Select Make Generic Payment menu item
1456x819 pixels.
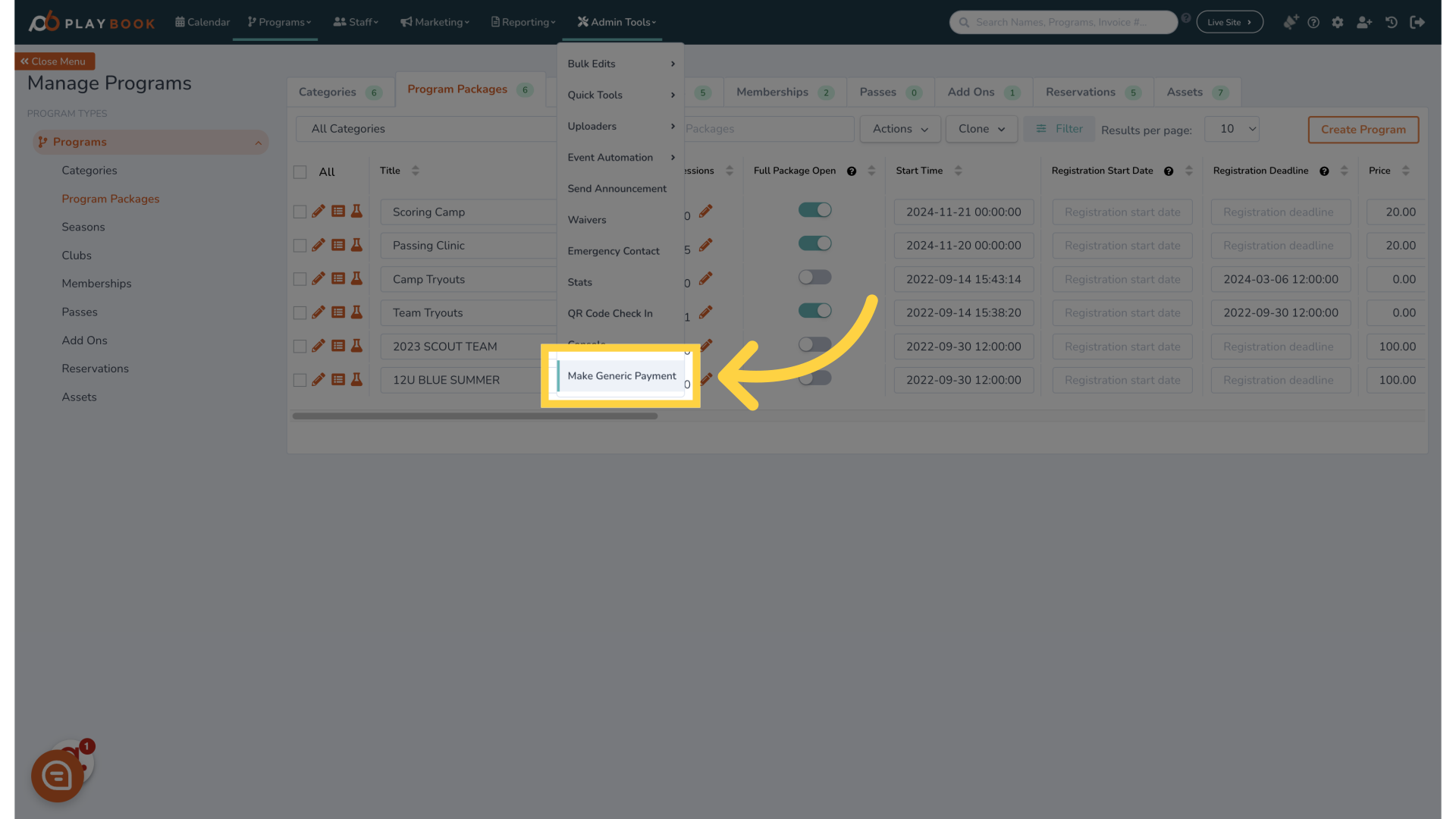(620, 375)
